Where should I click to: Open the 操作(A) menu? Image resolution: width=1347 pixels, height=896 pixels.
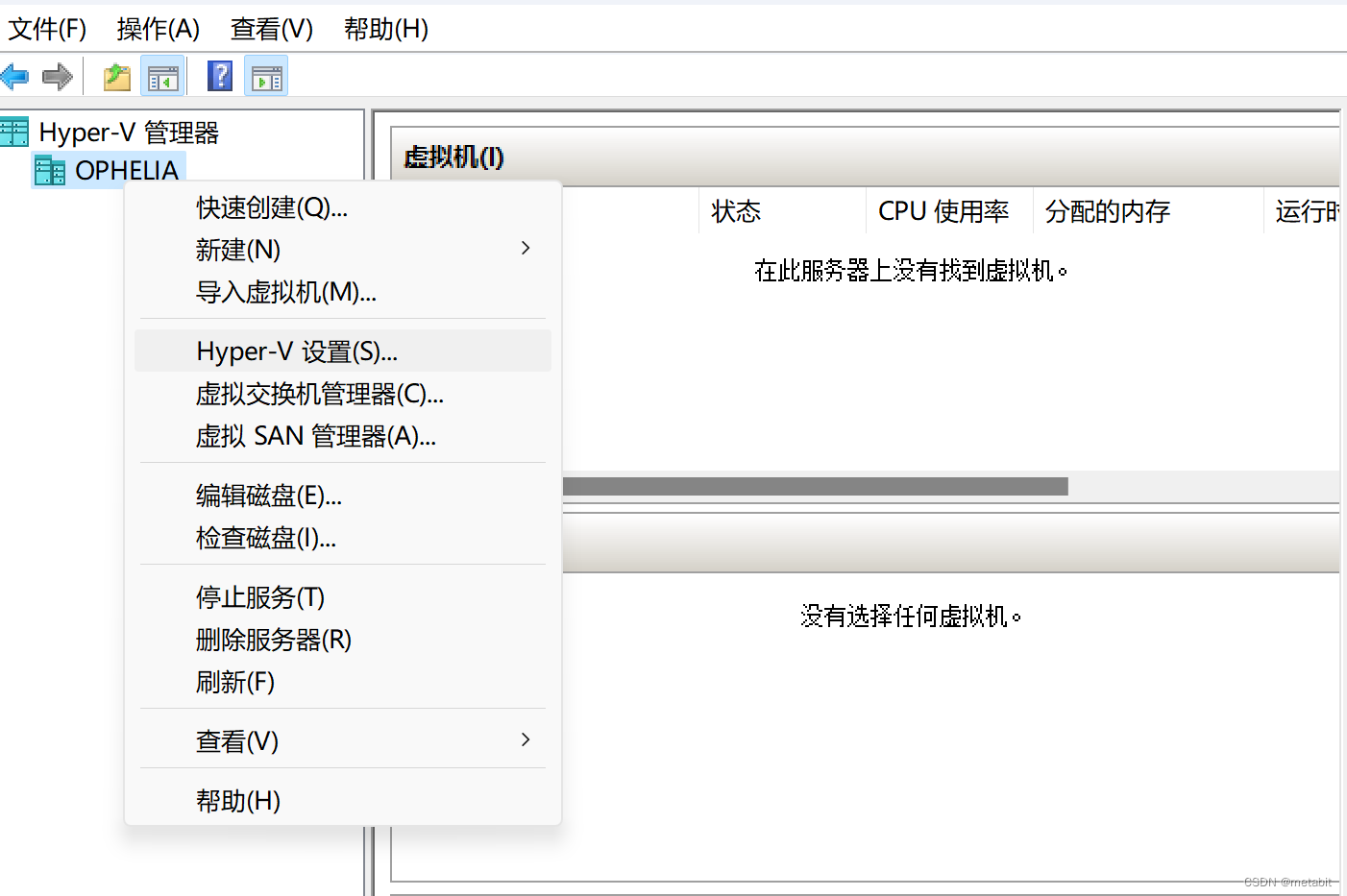click(159, 29)
